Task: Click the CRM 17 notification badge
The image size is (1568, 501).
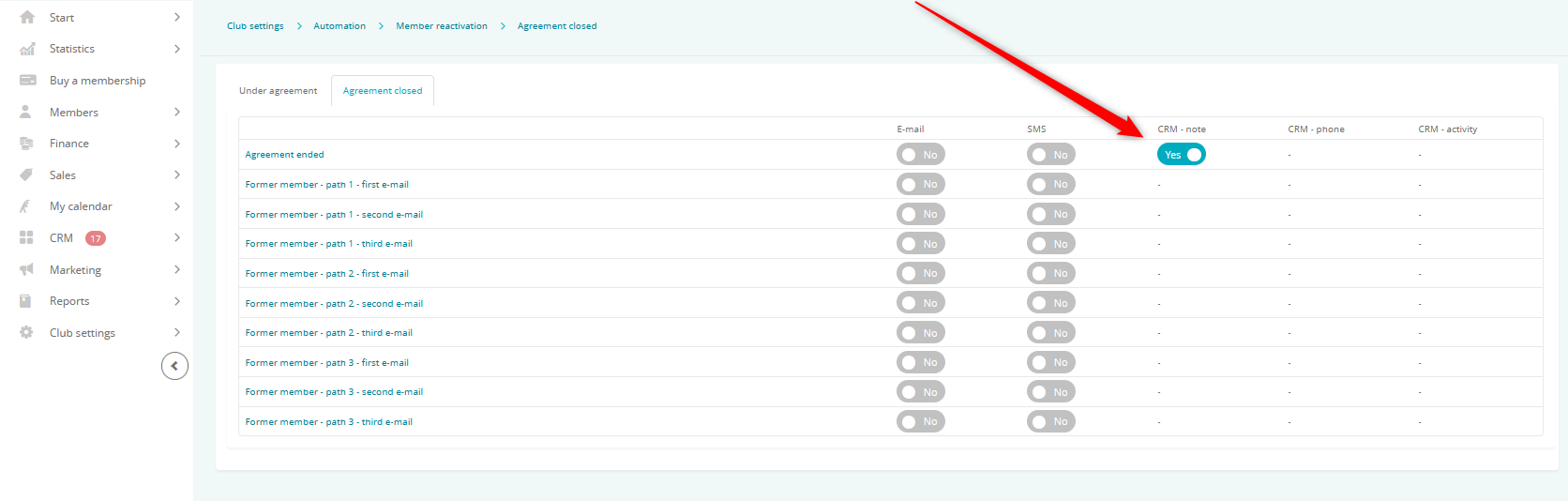Action: click(x=96, y=238)
